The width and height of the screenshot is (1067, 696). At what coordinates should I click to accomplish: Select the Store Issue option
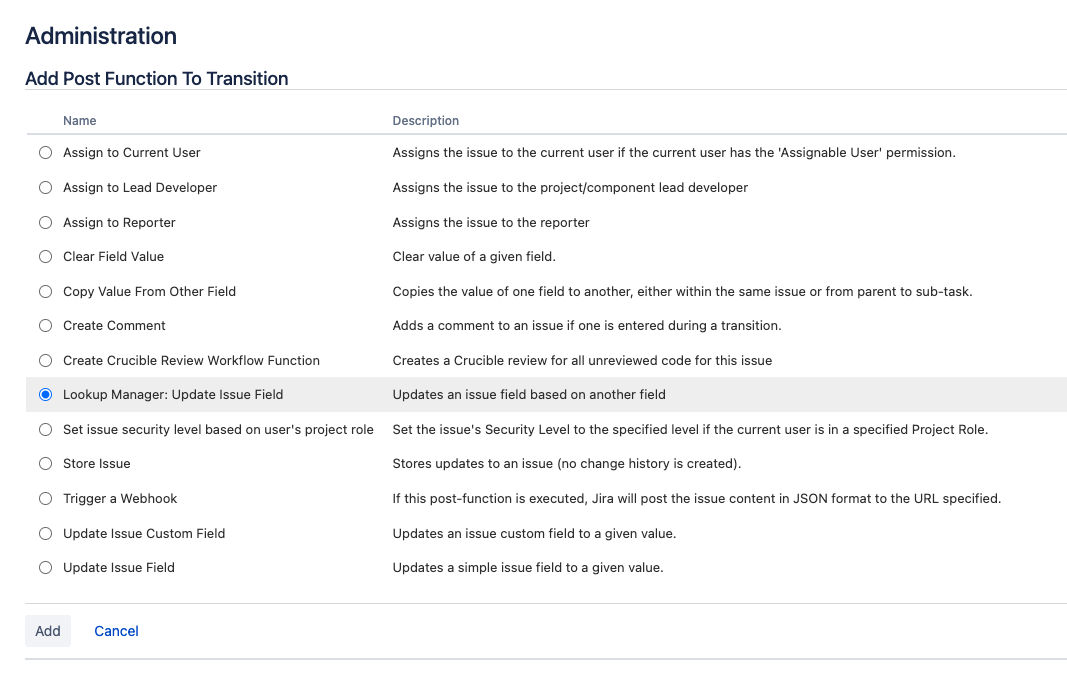point(45,463)
